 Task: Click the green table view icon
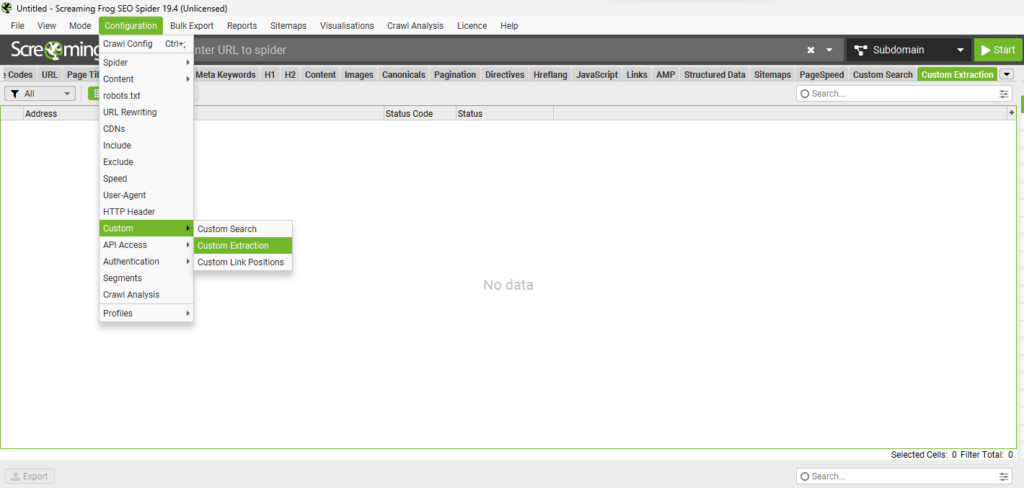[x=94, y=94]
